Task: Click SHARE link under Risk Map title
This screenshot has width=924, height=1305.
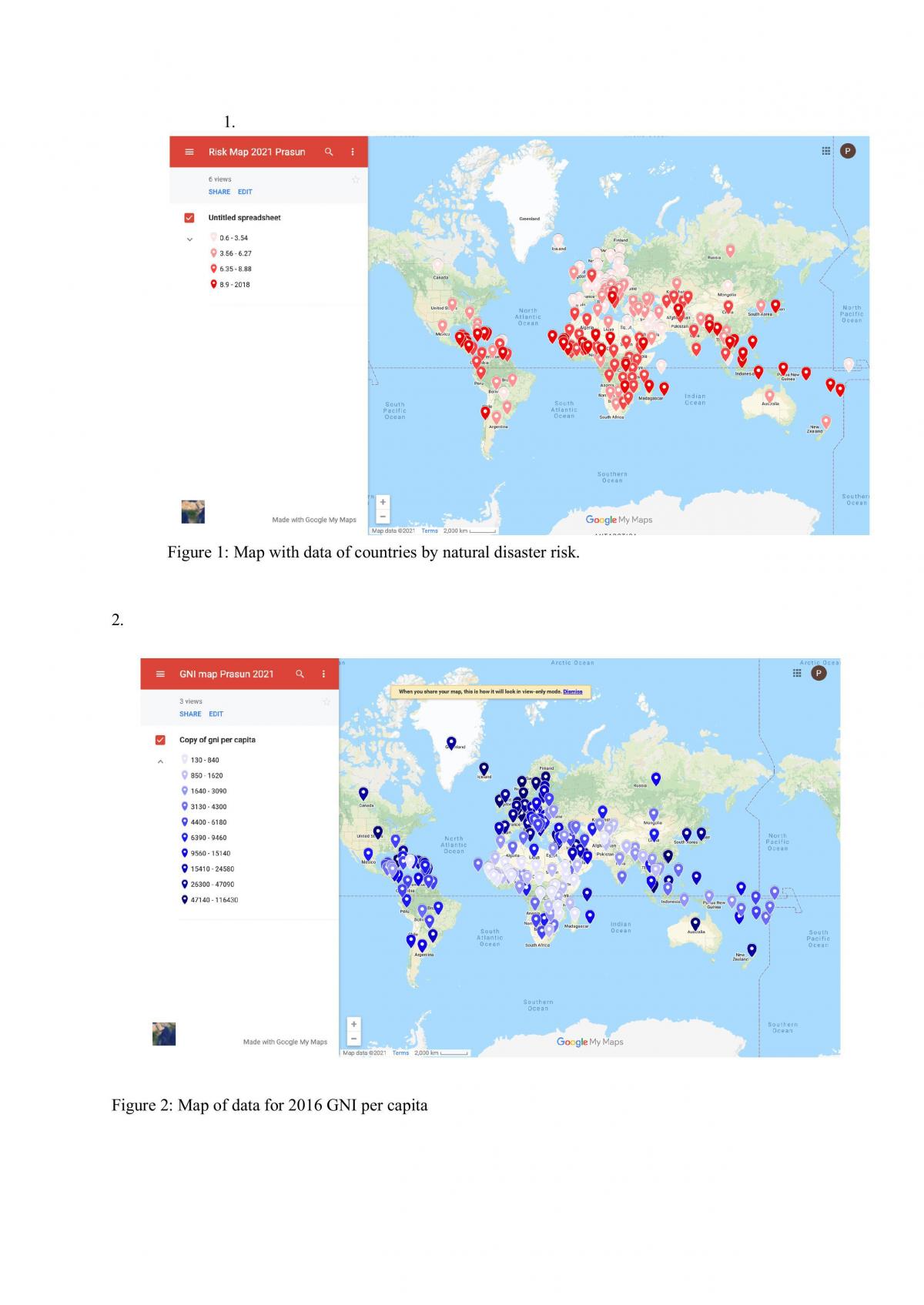Action: [219, 192]
